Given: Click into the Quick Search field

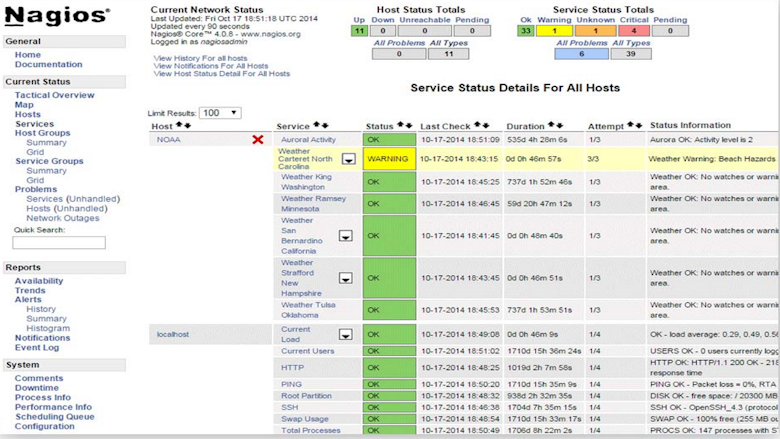Looking at the screenshot, I should tap(59, 243).
